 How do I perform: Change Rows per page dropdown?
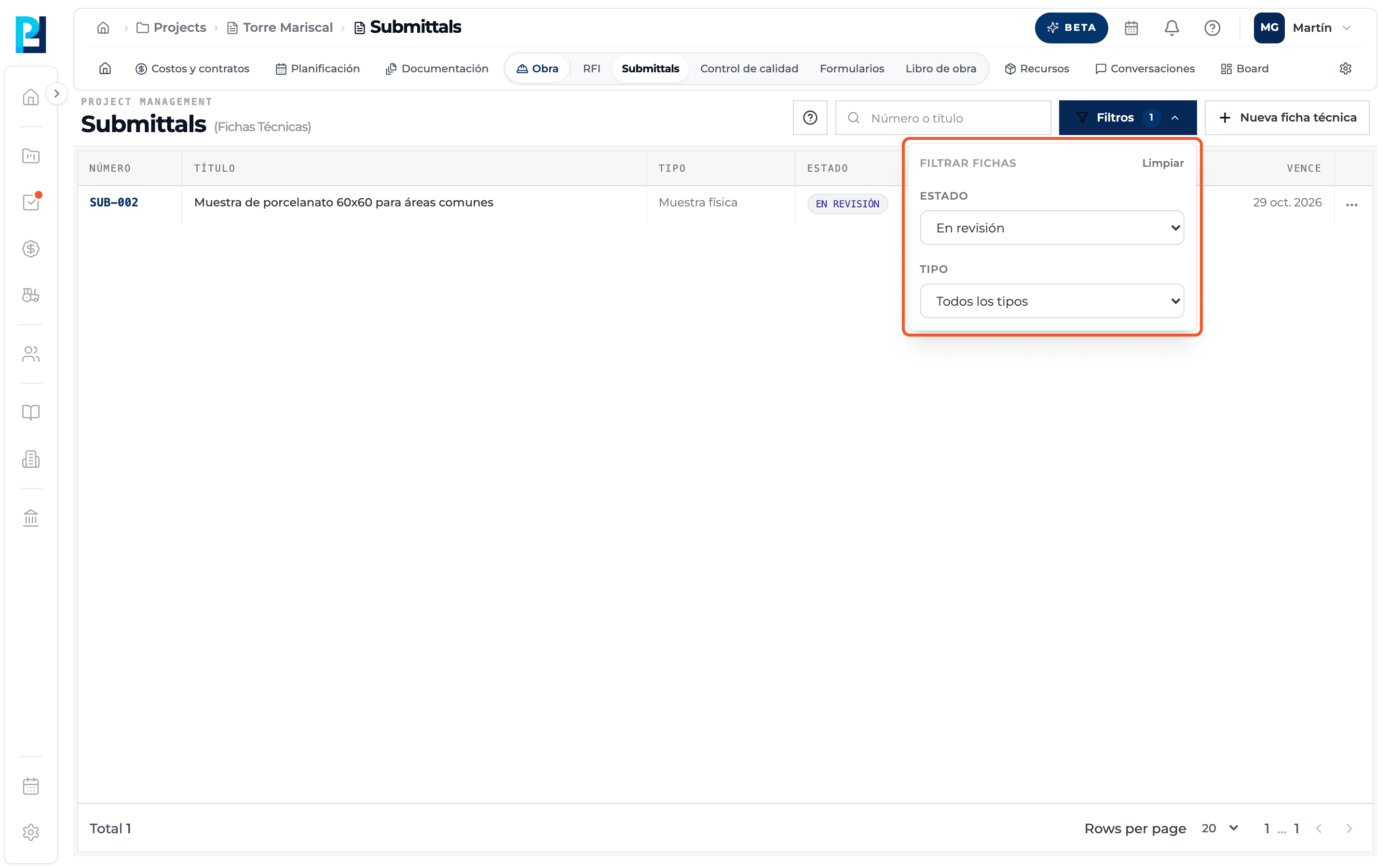[1220, 828]
